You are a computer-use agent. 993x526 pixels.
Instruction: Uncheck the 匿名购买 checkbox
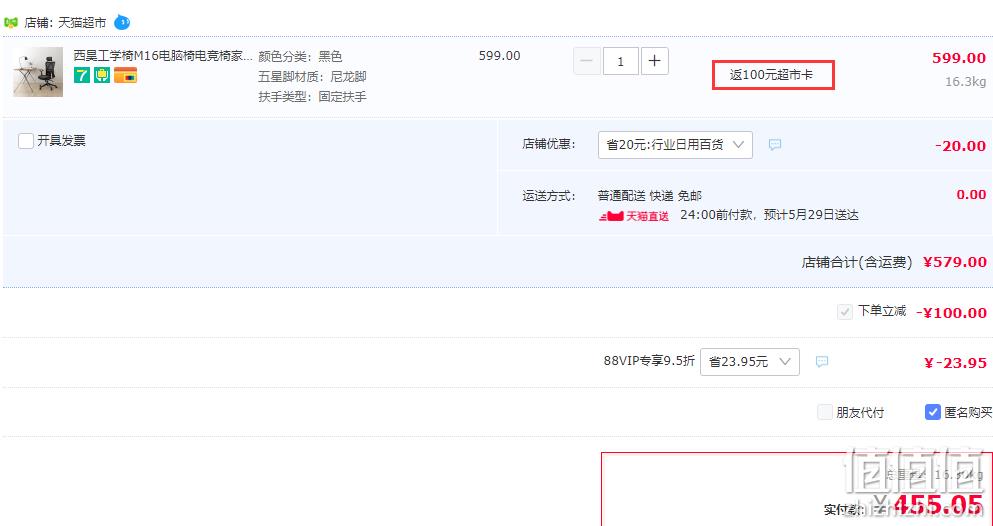coord(932,413)
